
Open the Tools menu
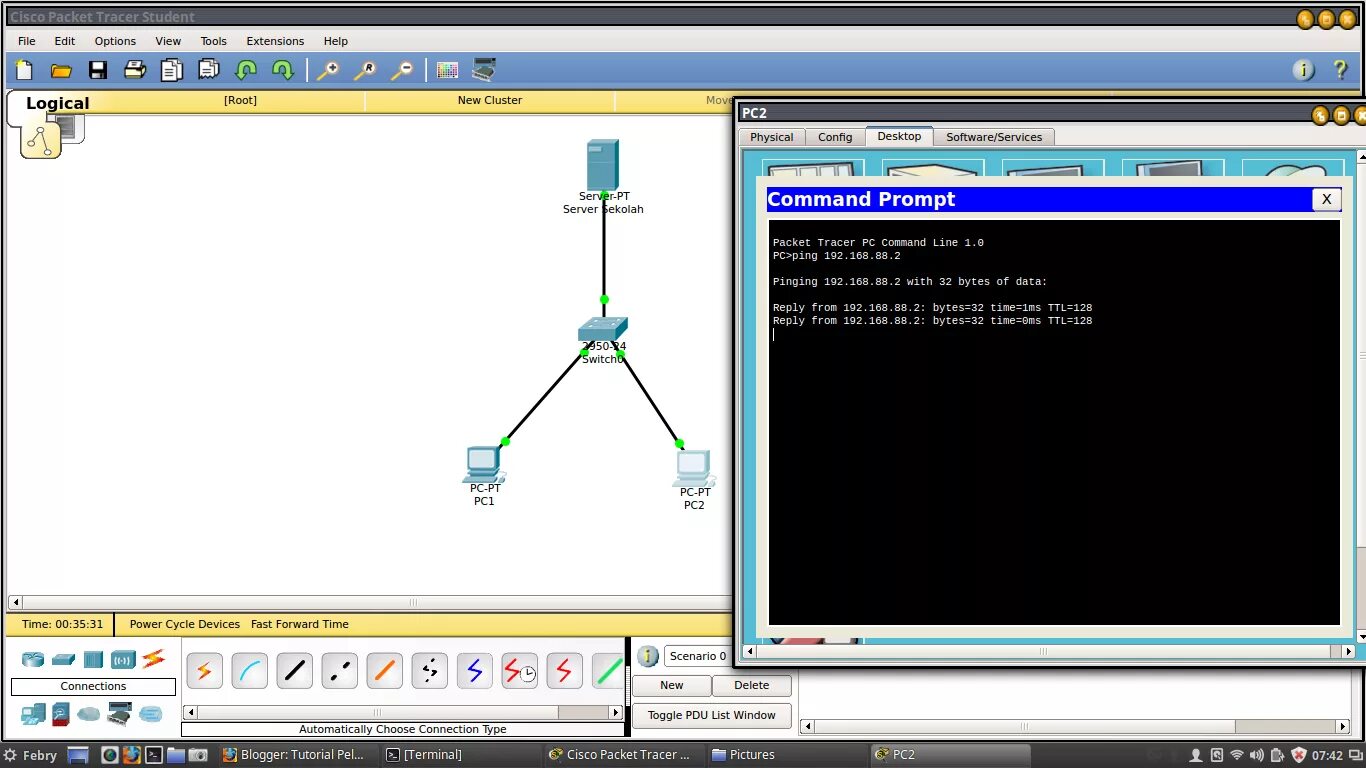pyautogui.click(x=213, y=41)
